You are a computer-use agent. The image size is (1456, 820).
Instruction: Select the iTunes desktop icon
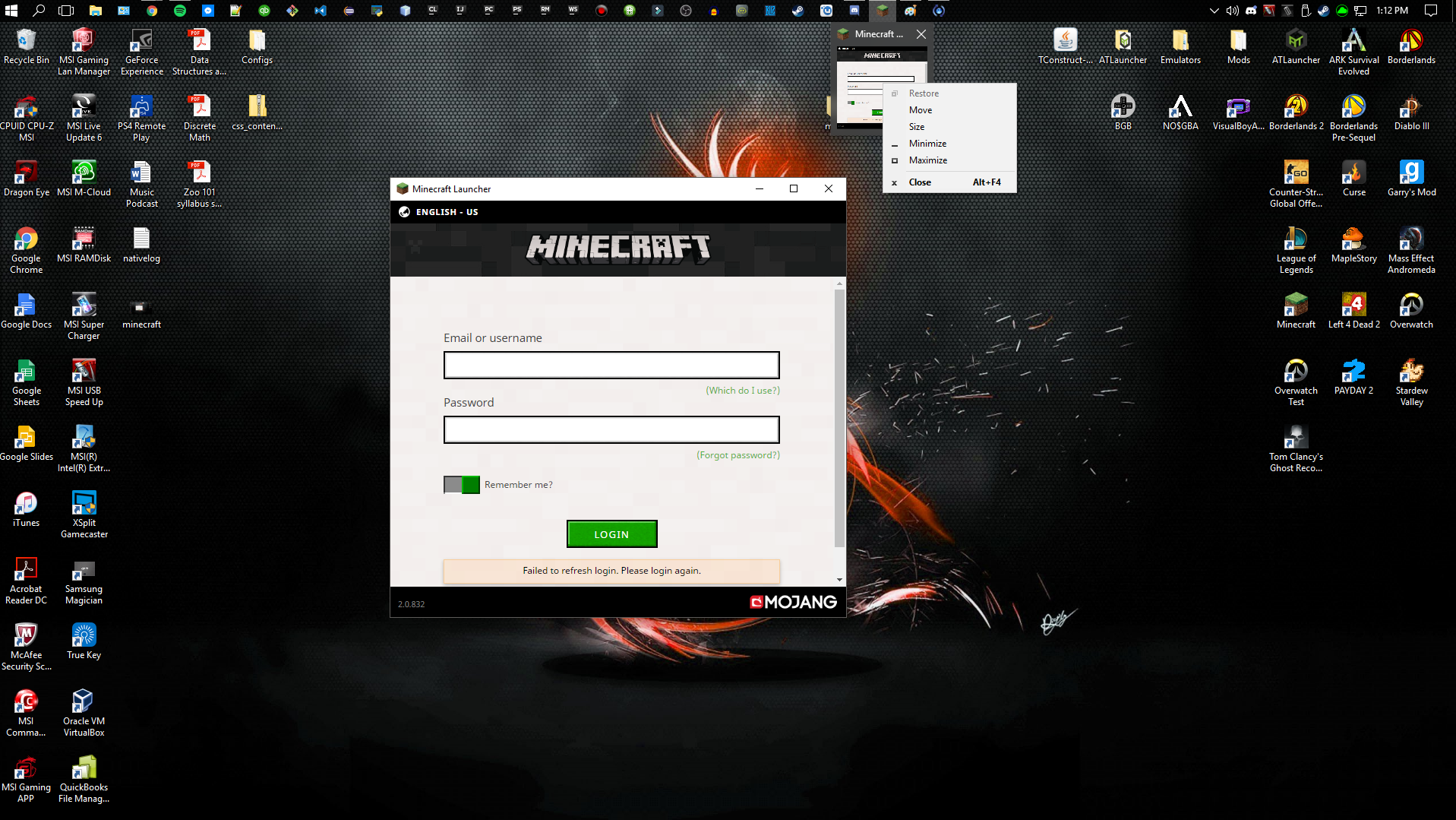click(x=27, y=509)
